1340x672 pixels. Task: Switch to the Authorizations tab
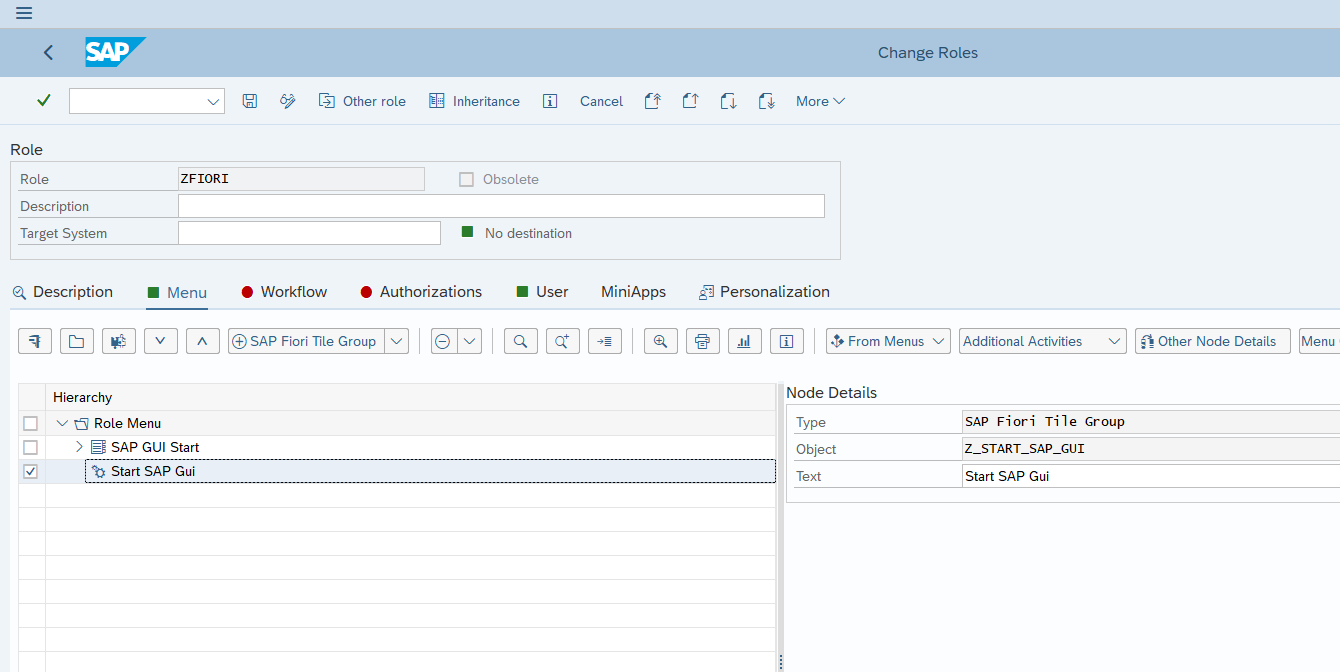click(421, 292)
